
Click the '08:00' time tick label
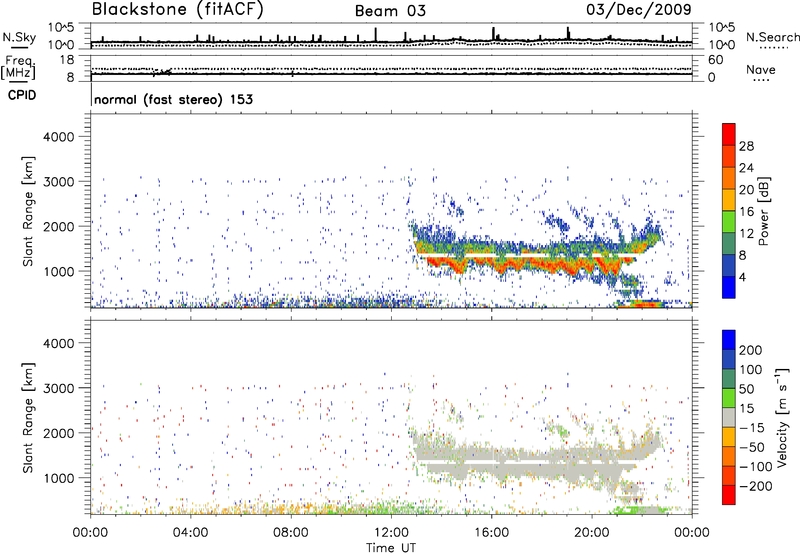click(x=291, y=533)
